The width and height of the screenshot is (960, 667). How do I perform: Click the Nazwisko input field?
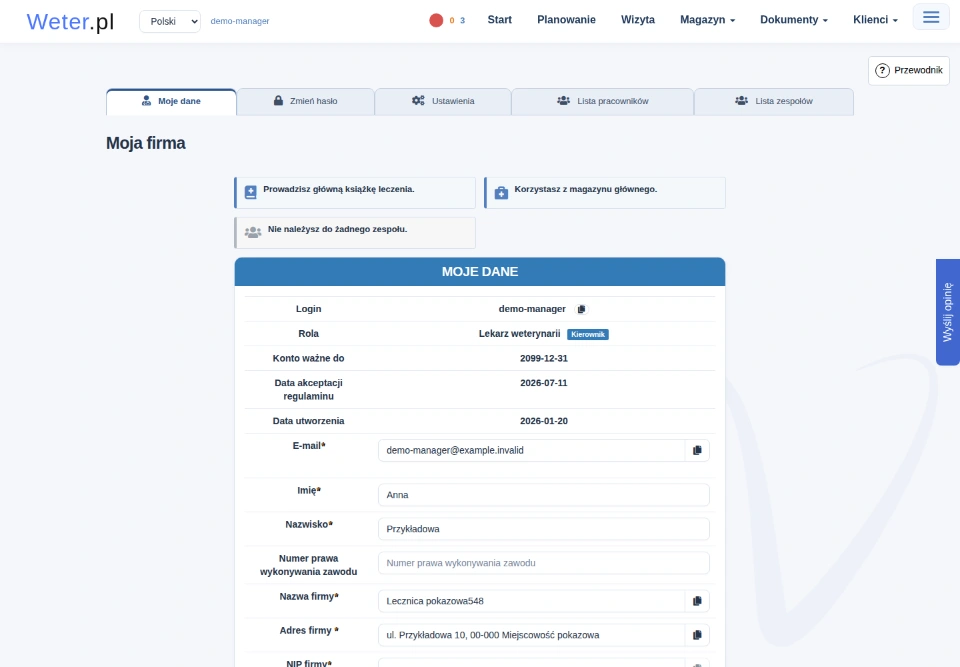click(544, 529)
